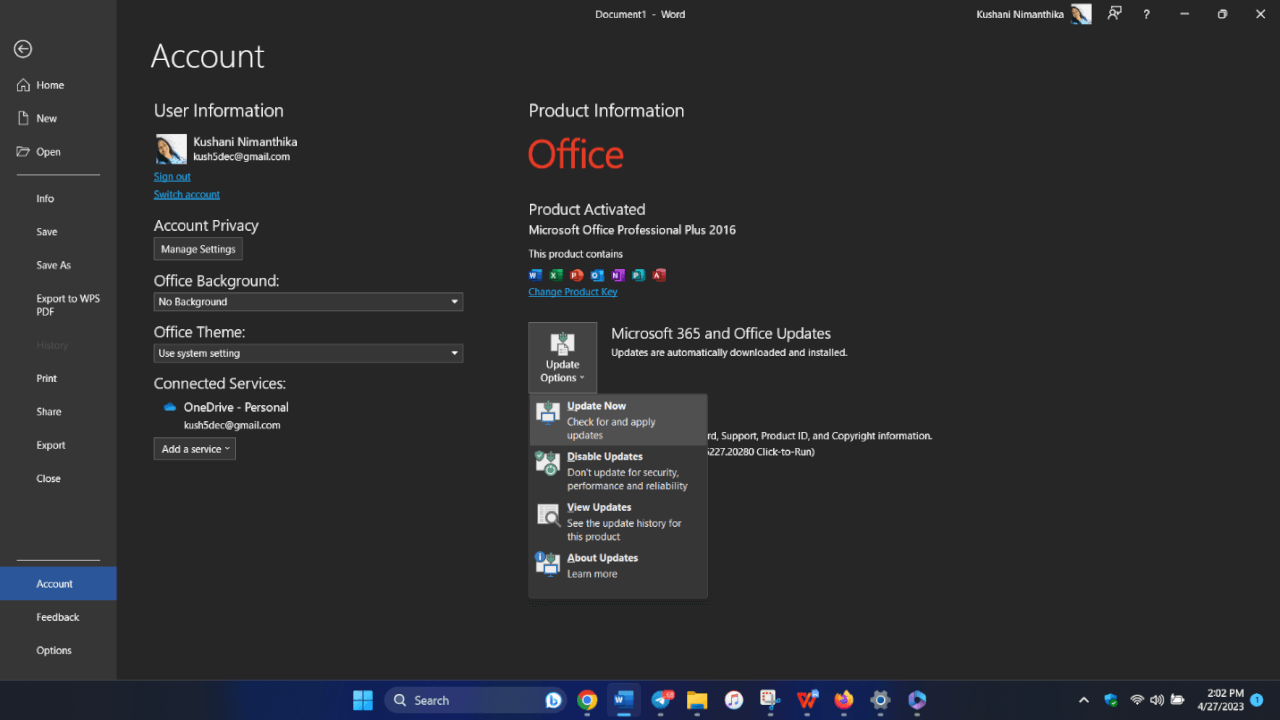1280x720 pixels.
Task: Click Kushani's profile picture thumbnail
Action: (170, 148)
